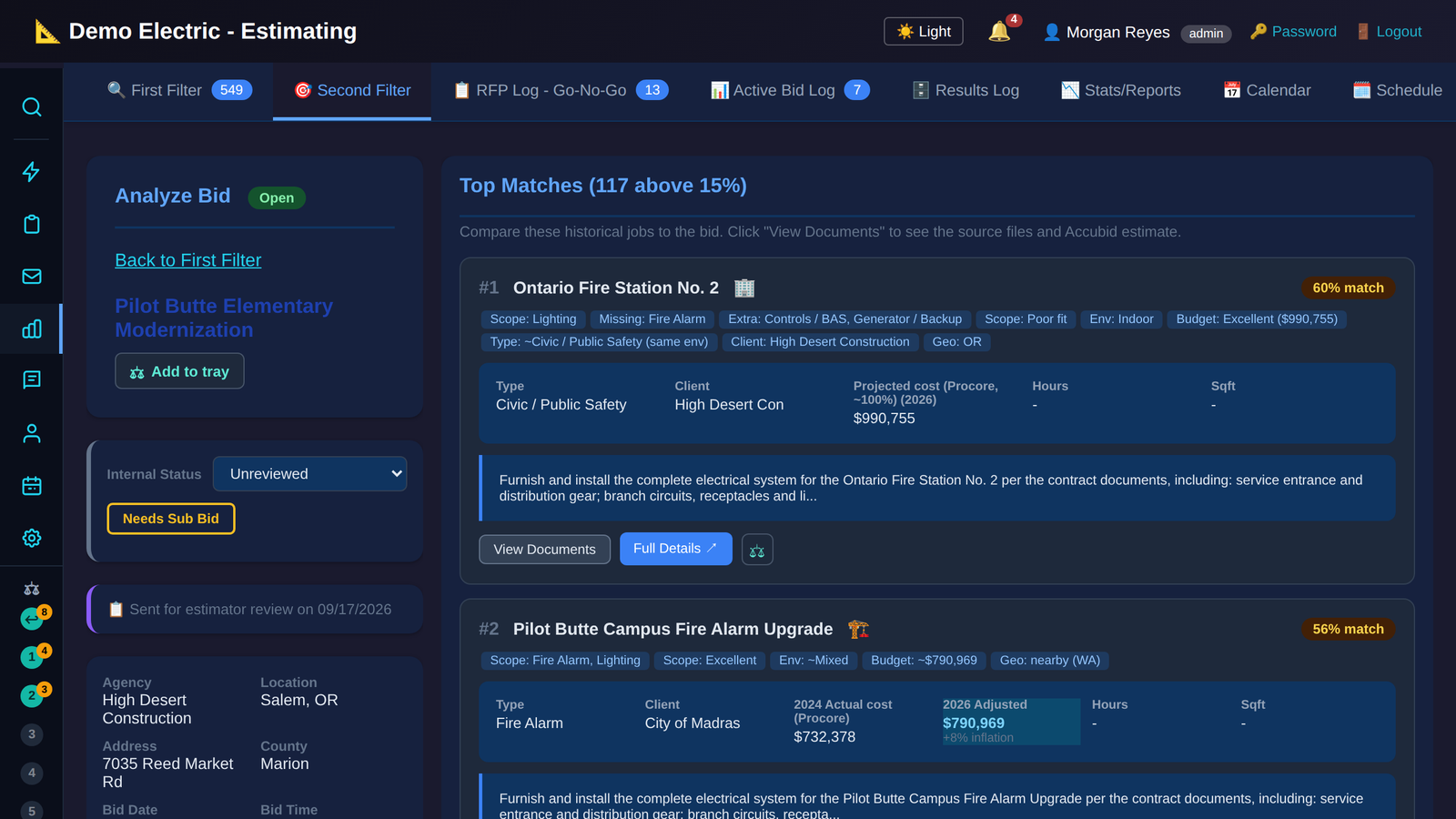
Task: Open the notifications bell with badge 4
Action: [x=999, y=31]
